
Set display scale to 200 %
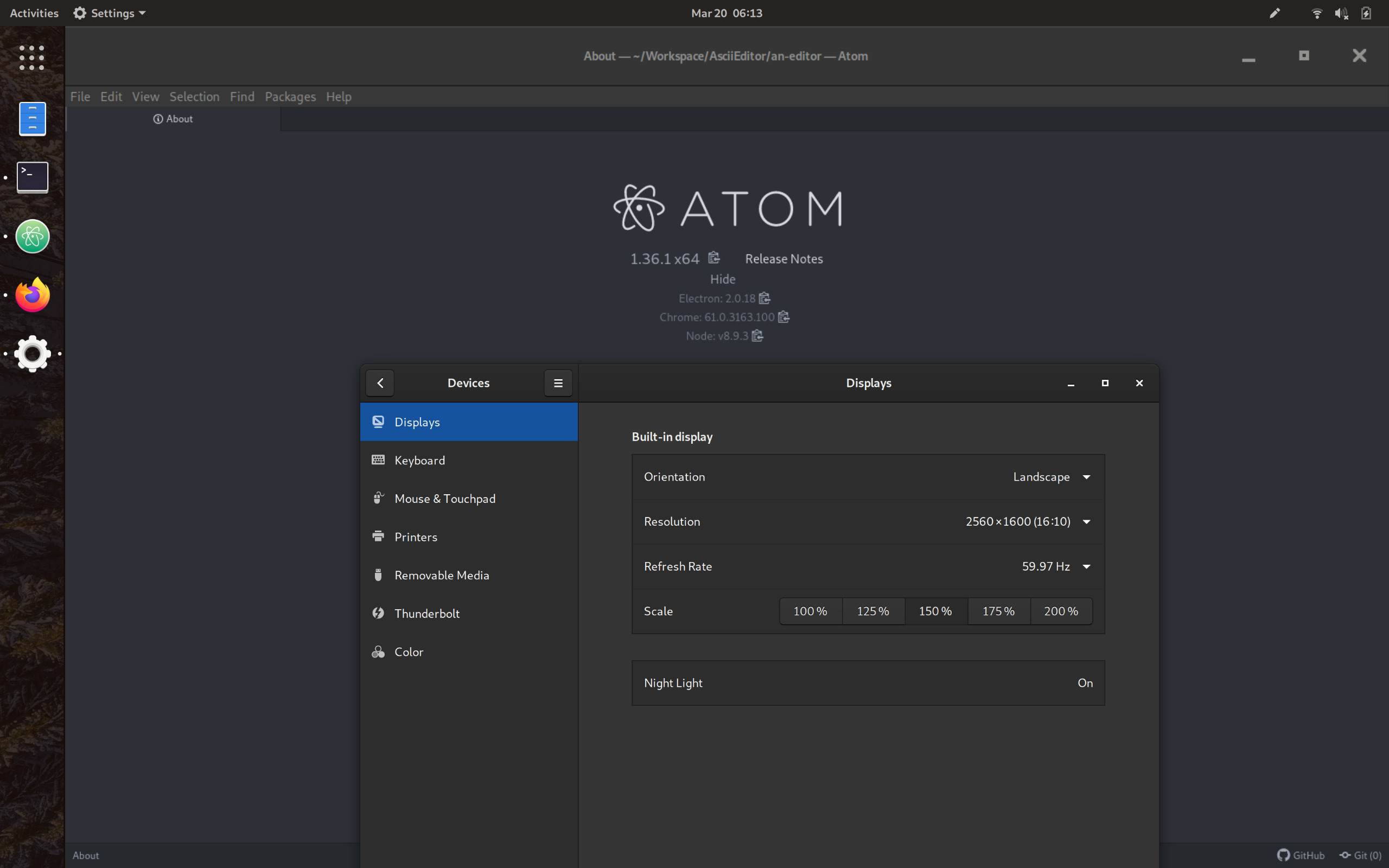pos(1061,611)
